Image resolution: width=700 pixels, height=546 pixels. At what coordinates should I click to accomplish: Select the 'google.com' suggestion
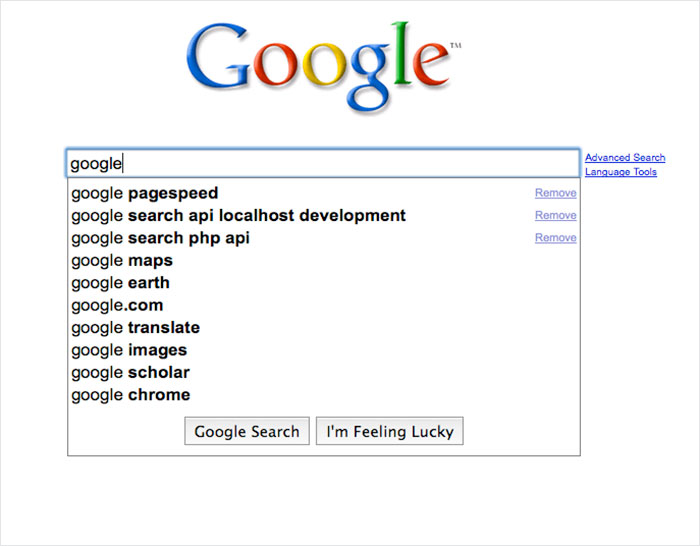click(x=117, y=305)
